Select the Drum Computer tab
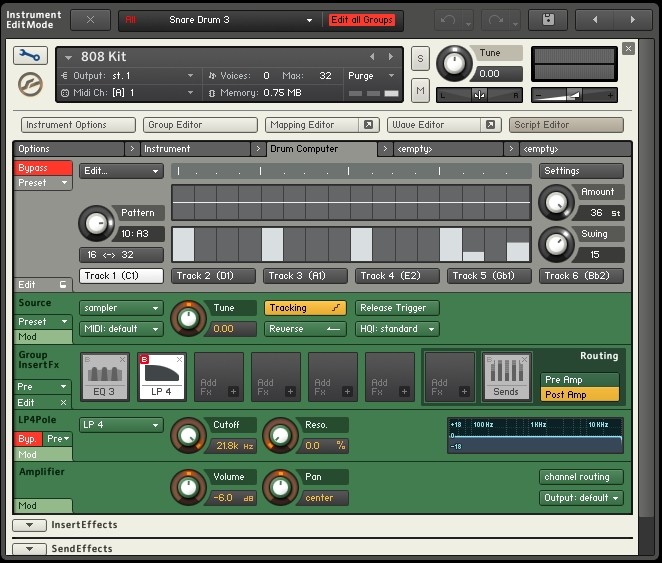The width and height of the screenshot is (662, 563). coord(321,149)
